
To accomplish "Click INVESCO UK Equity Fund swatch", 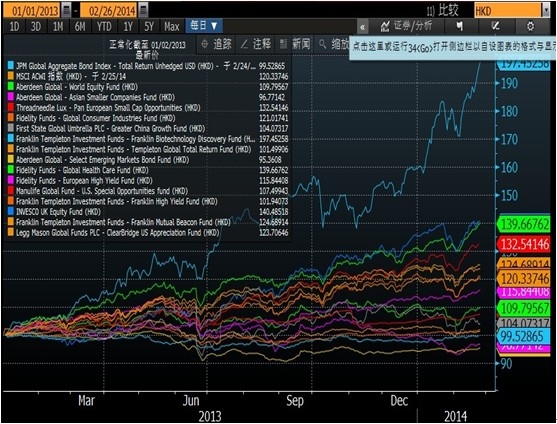I will tap(11, 212).
